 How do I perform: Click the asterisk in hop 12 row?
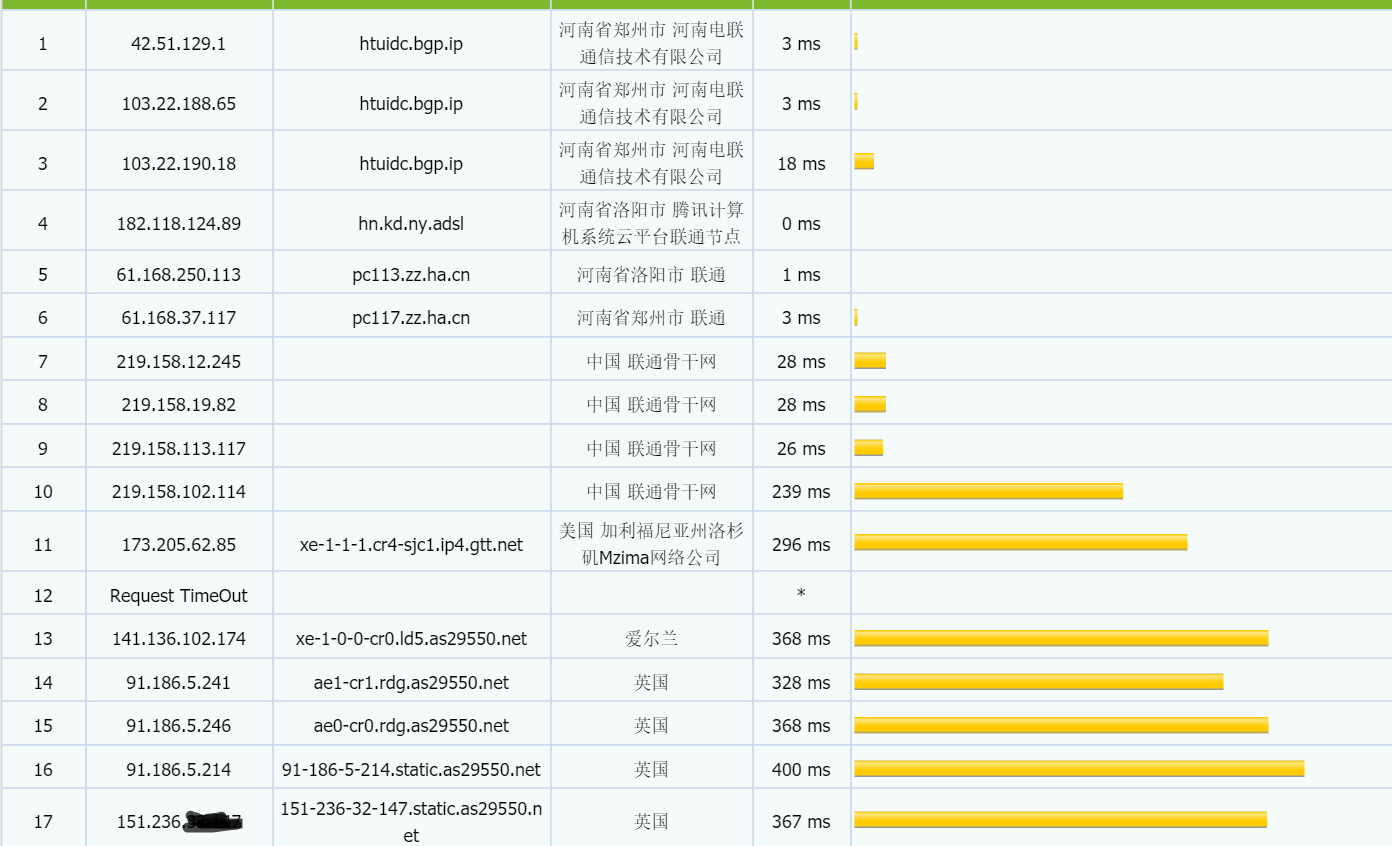pos(801,594)
